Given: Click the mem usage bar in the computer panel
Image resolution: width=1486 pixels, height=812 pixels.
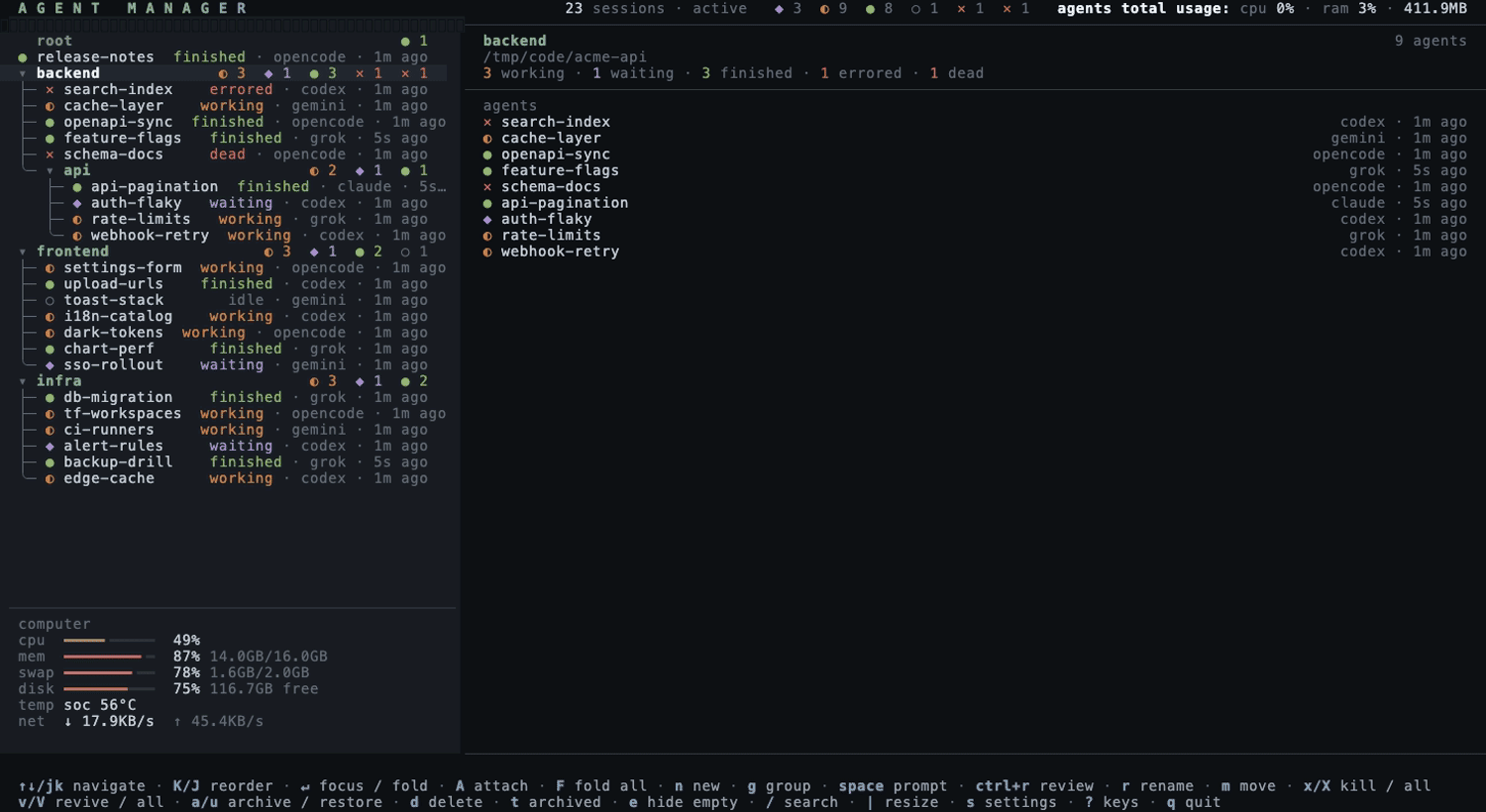Looking at the screenshot, I should coord(109,657).
